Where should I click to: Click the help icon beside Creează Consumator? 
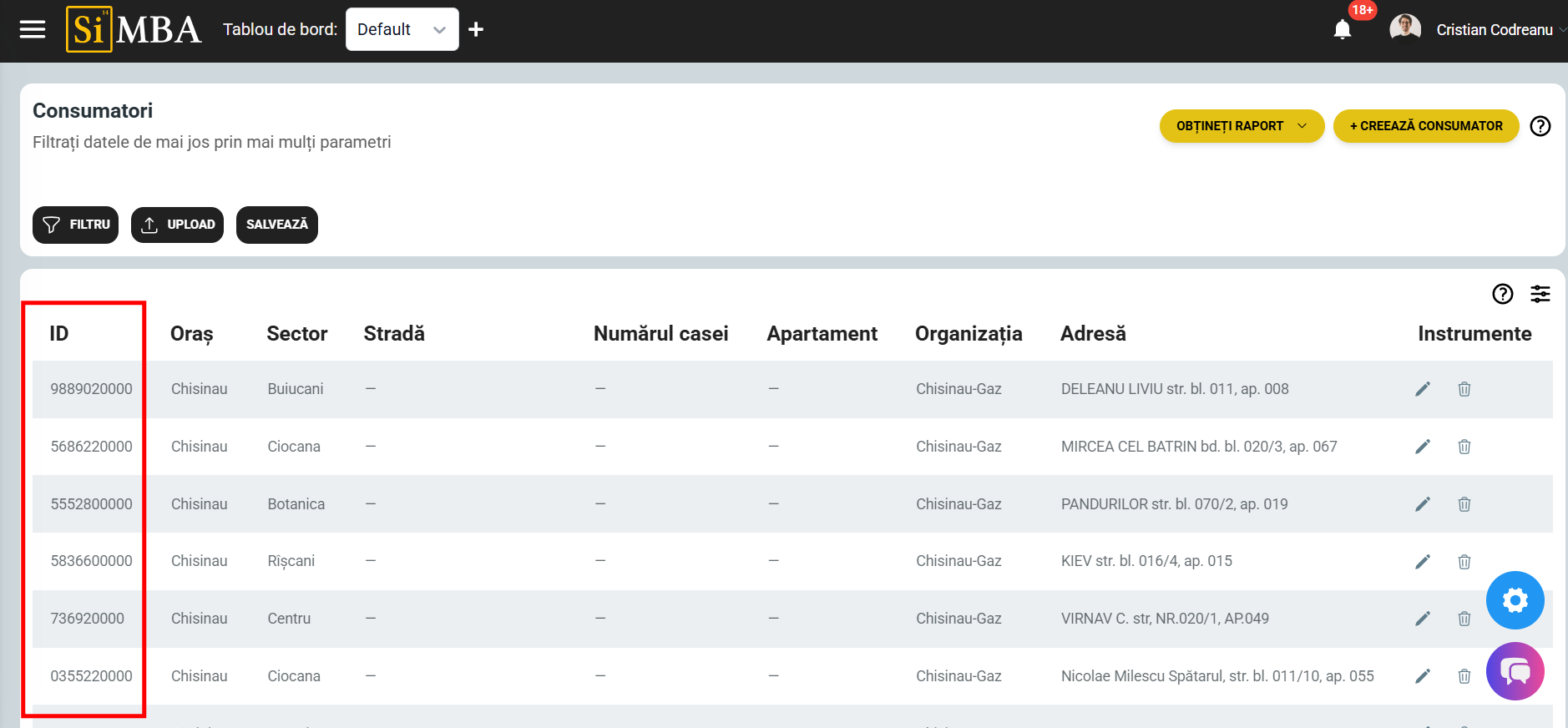1540,126
